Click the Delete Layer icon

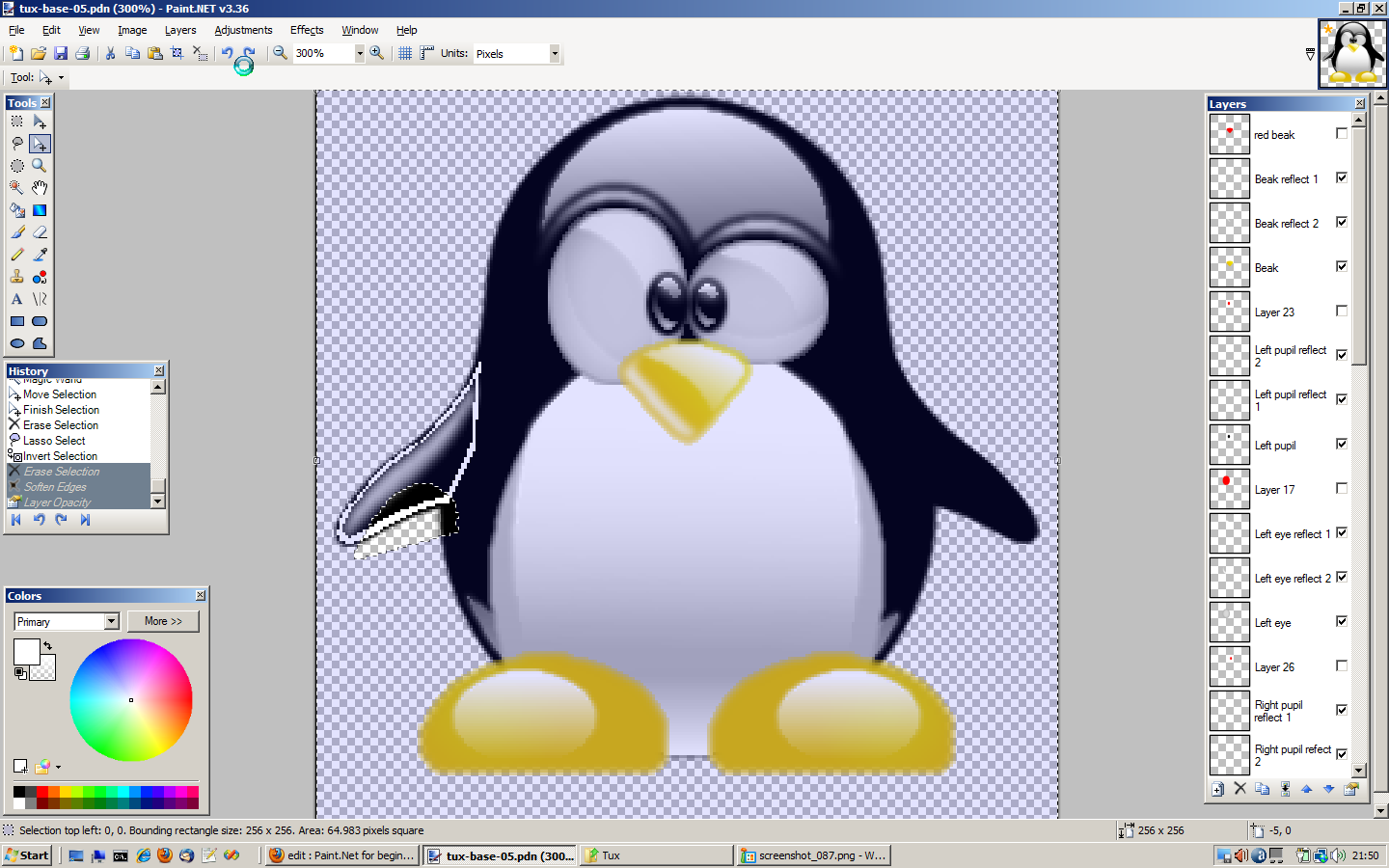[1240, 789]
